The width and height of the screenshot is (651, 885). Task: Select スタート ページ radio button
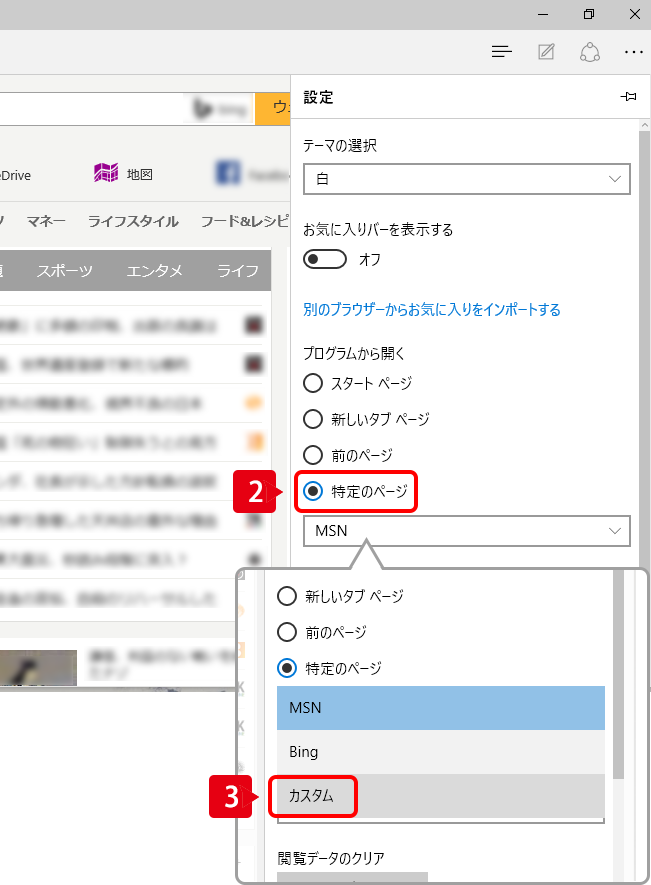313,383
